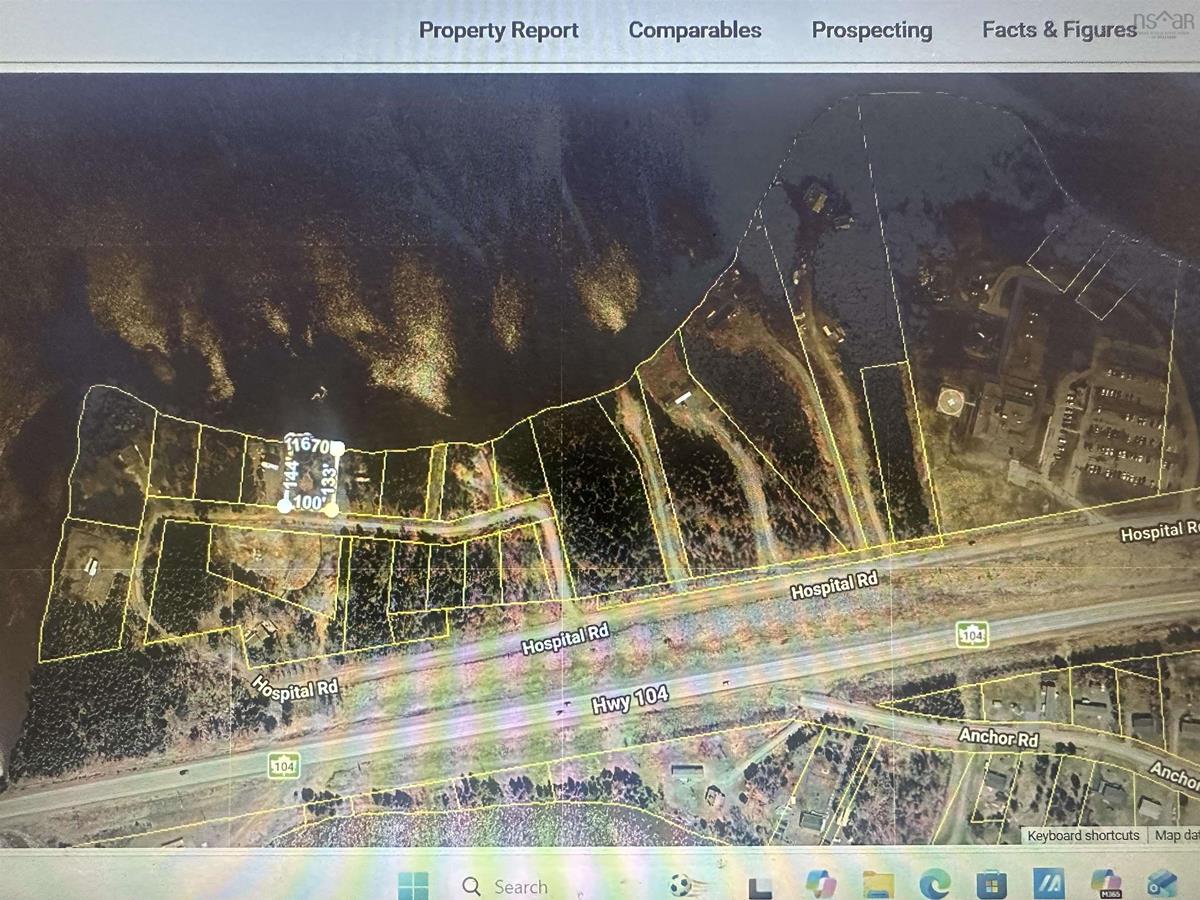The height and width of the screenshot is (900, 1200).
Task: Switch to the Comparables tab
Action: coord(695,30)
